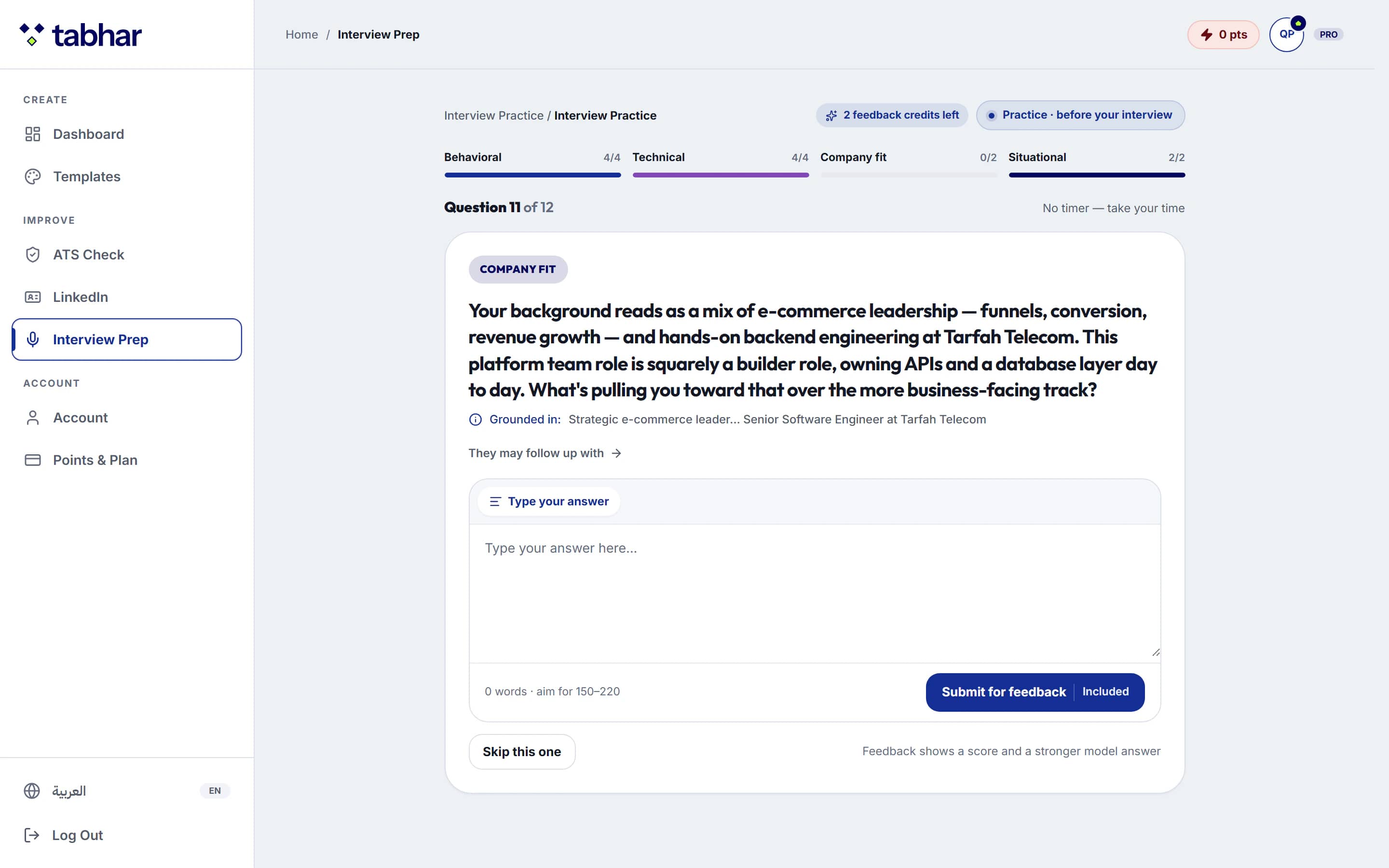Screen dimensions: 1389x868
Task: Click the LinkedIn card icon
Action: 33,297
